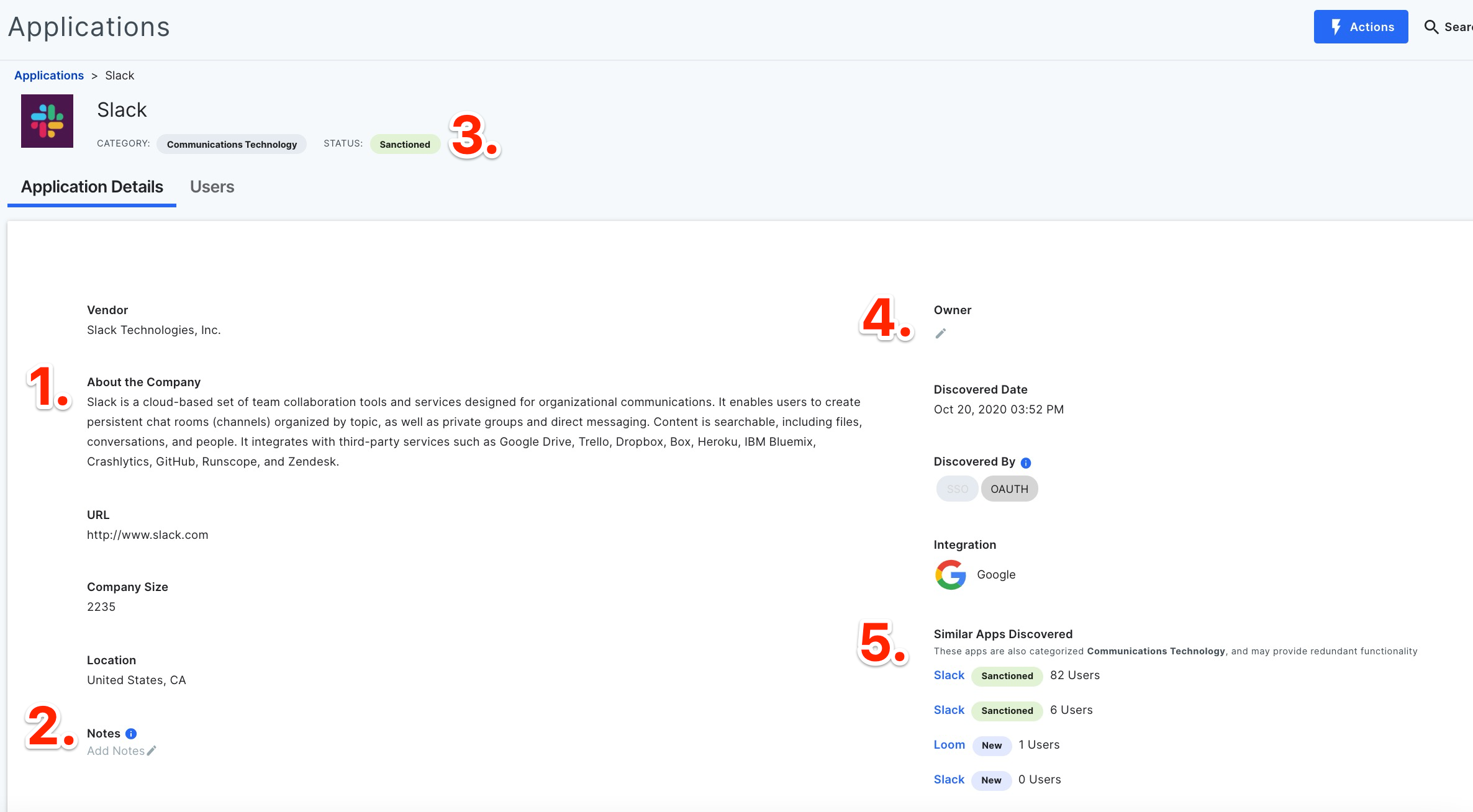Click the Google integration logo

(951, 575)
